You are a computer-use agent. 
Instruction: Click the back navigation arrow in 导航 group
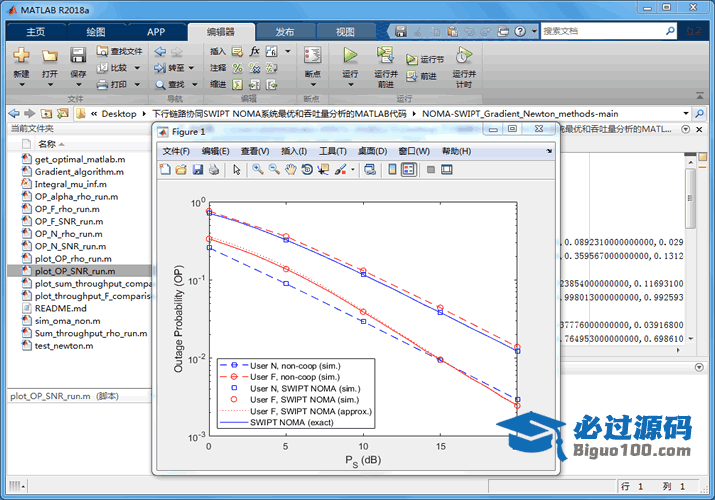point(160,52)
